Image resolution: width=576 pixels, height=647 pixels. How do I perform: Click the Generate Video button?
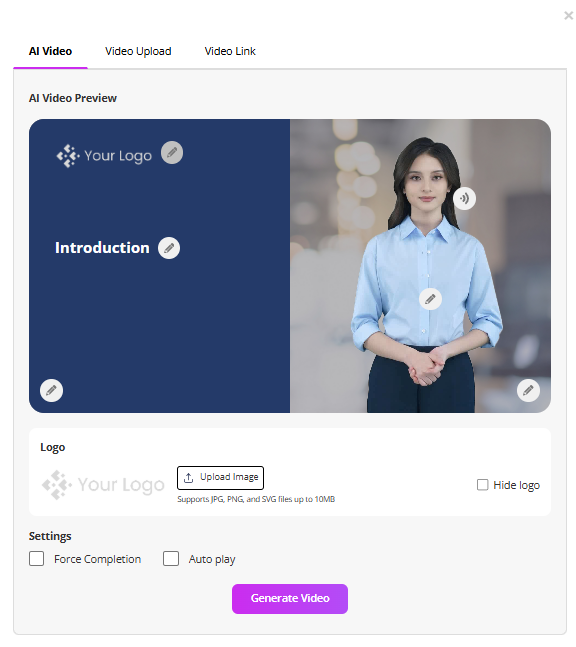coord(290,599)
